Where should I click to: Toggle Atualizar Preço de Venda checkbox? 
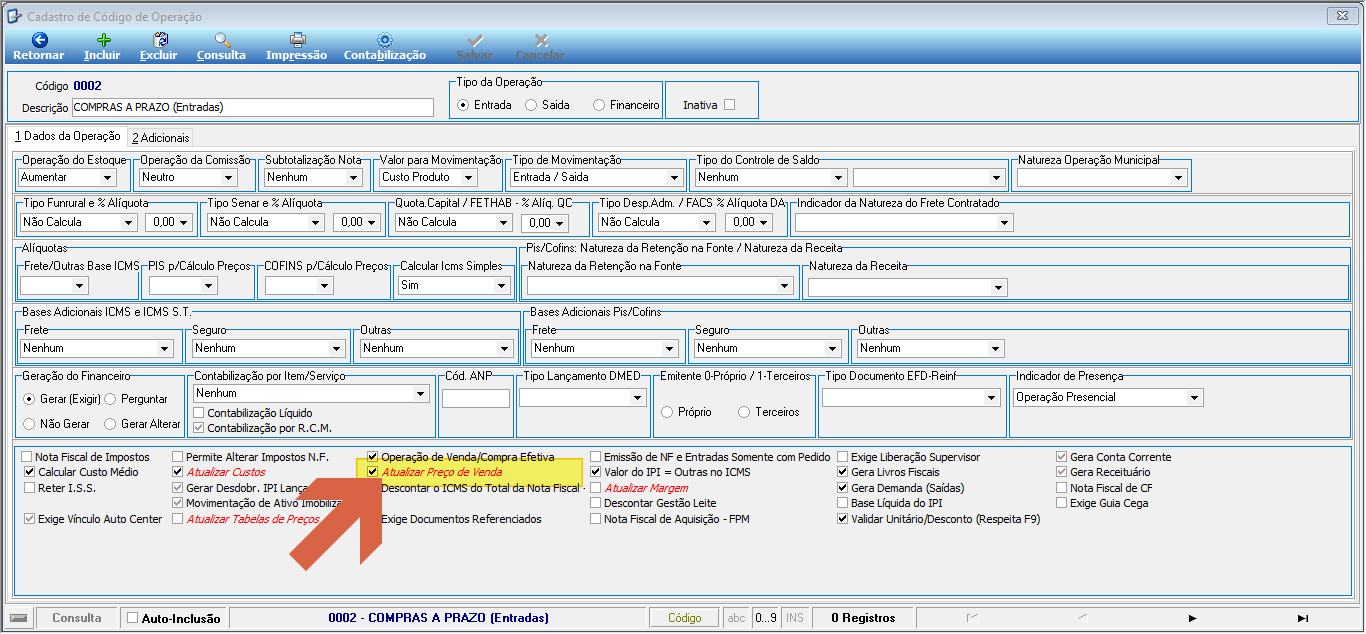(x=373, y=472)
